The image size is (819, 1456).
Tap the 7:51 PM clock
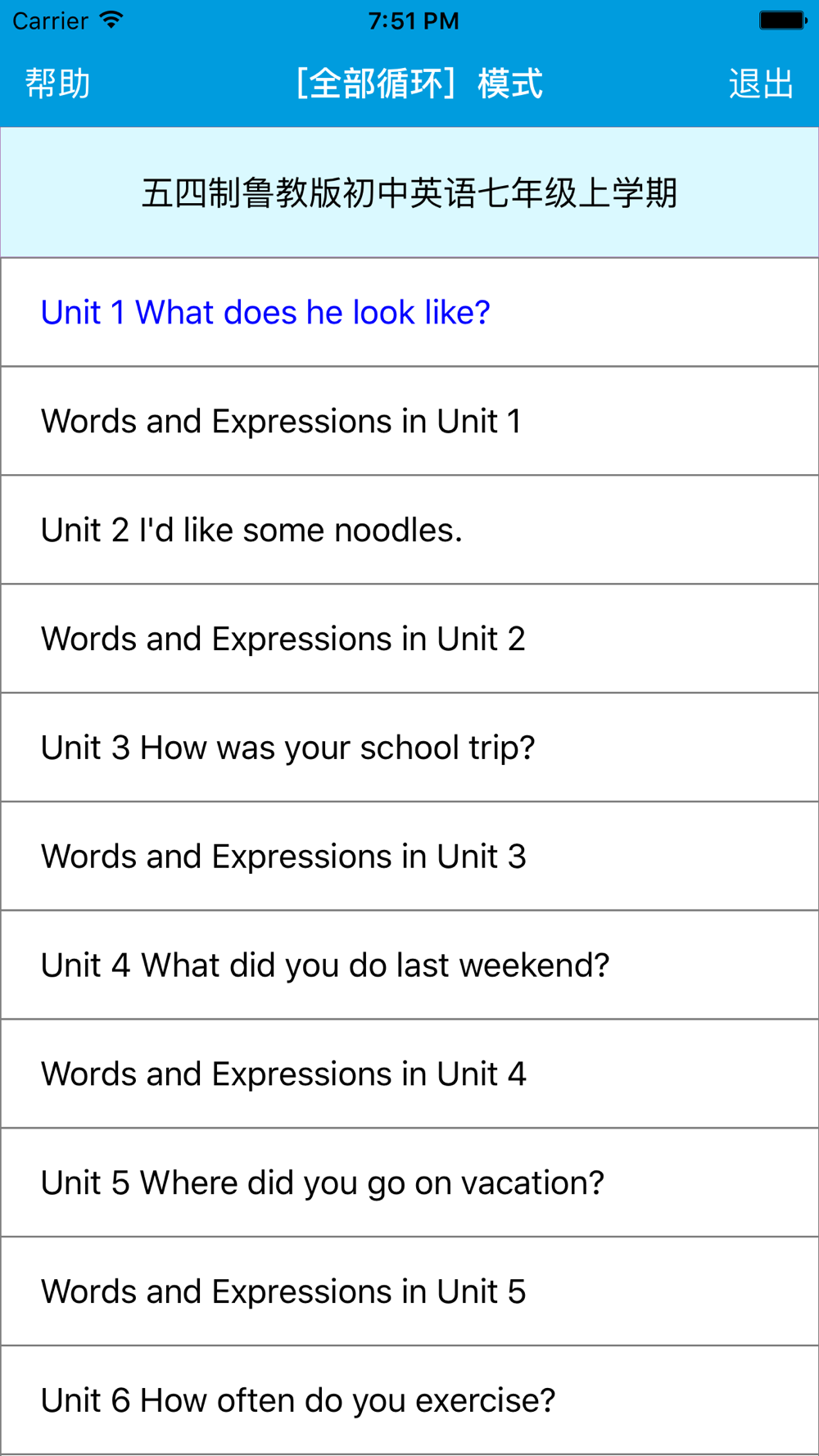[414, 20]
